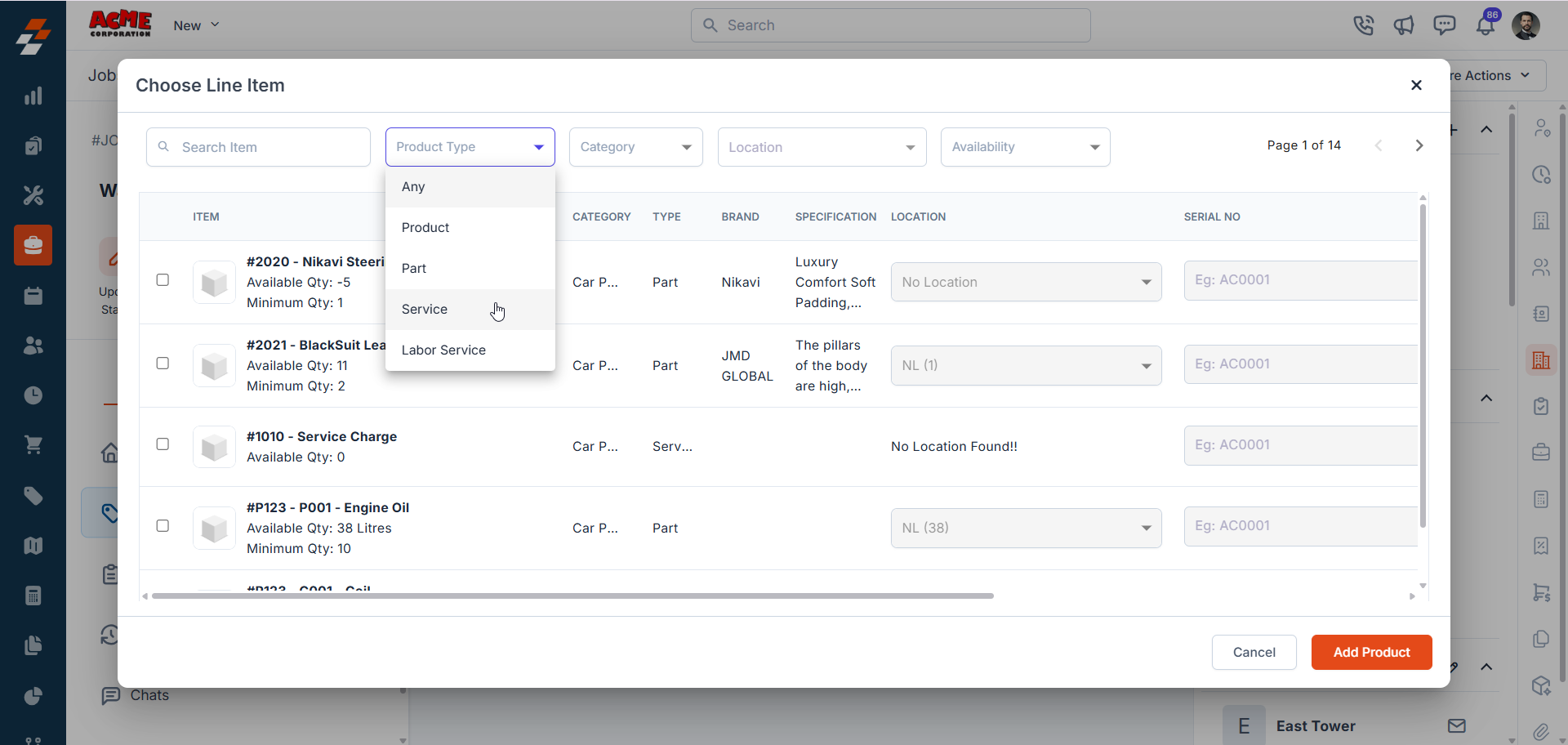The height and width of the screenshot is (745, 1568).
Task: Go to next page of items
Action: click(x=1419, y=145)
